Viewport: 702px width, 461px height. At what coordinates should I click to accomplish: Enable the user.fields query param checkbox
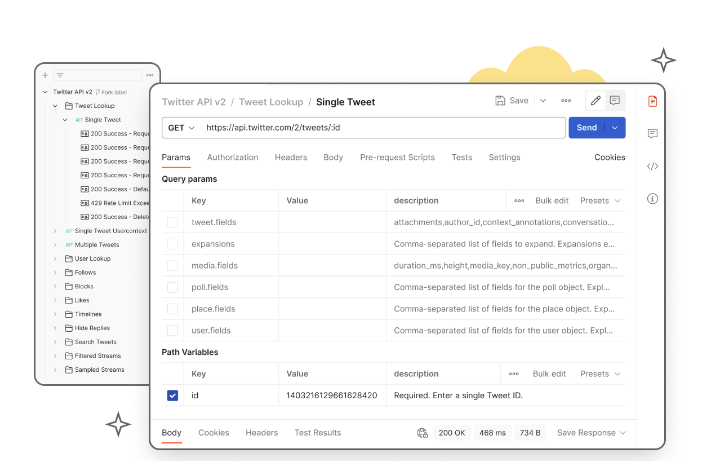[x=172, y=330]
